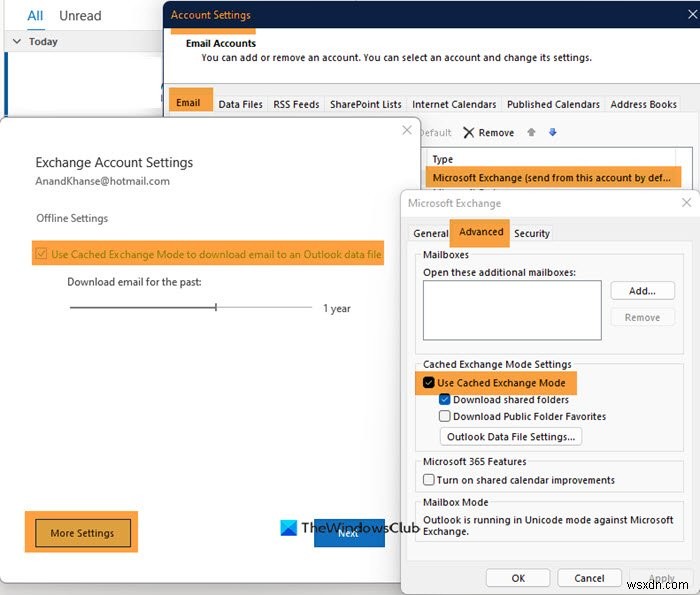Move account up with gray arrow
The image size is (700, 595).
click(531, 132)
